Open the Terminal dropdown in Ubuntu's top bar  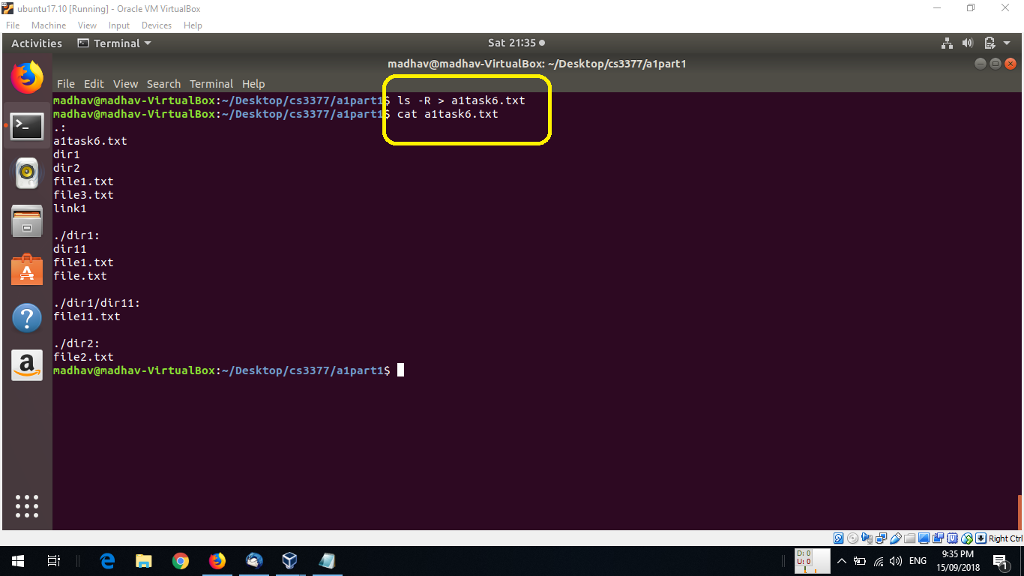click(113, 43)
